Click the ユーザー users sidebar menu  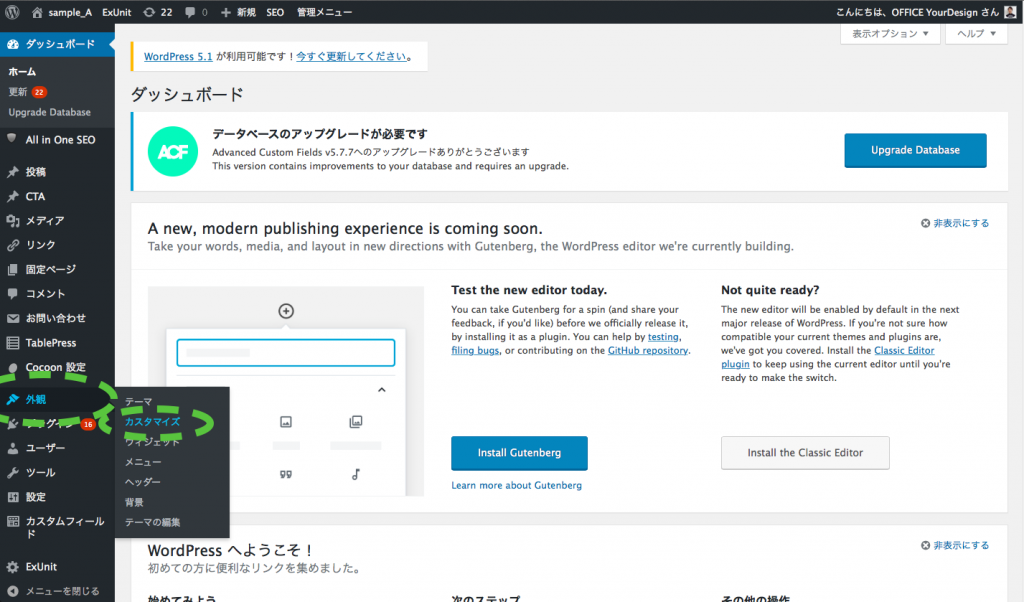pos(45,448)
